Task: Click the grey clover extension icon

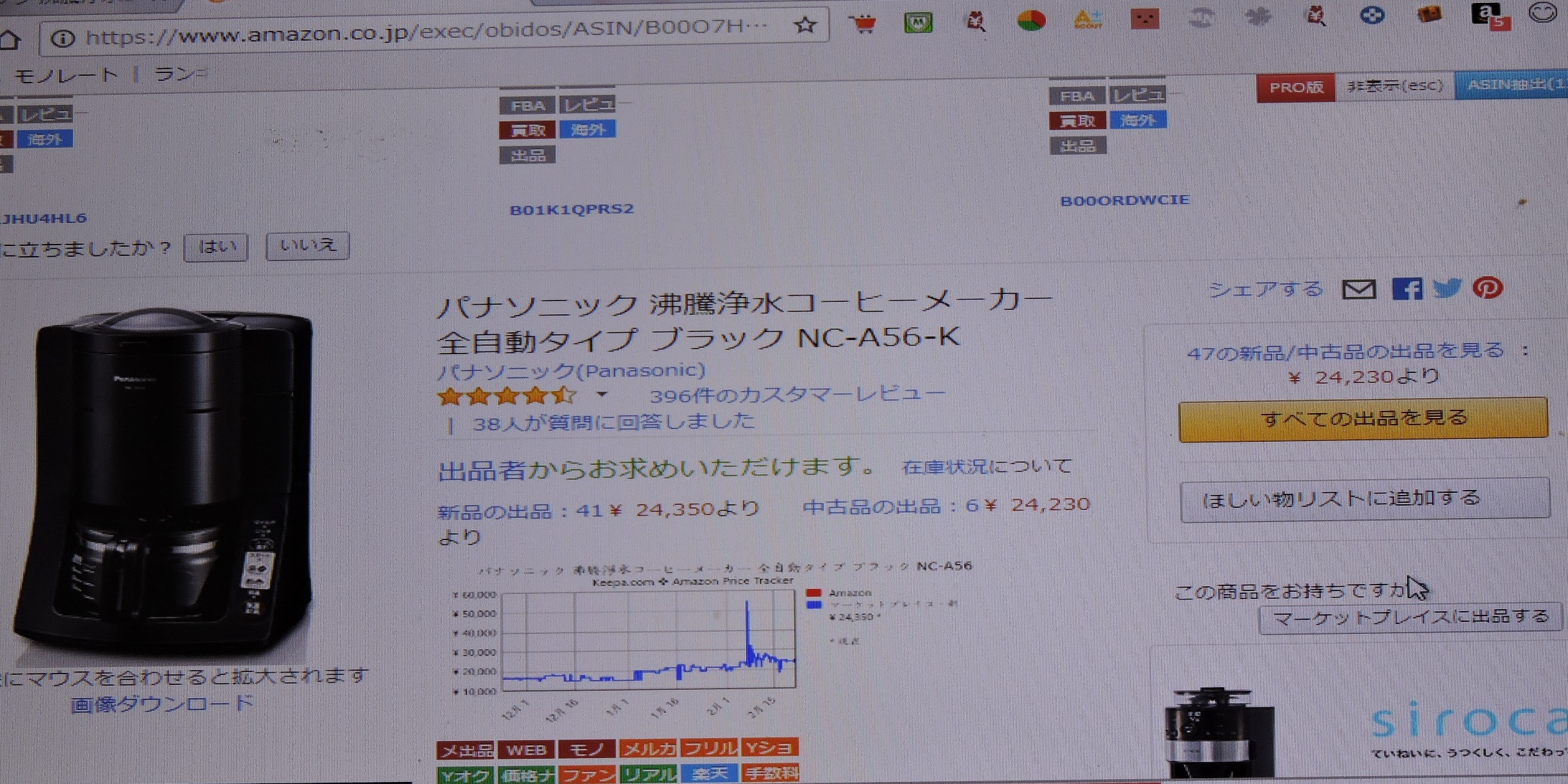Action: [1258, 16]
